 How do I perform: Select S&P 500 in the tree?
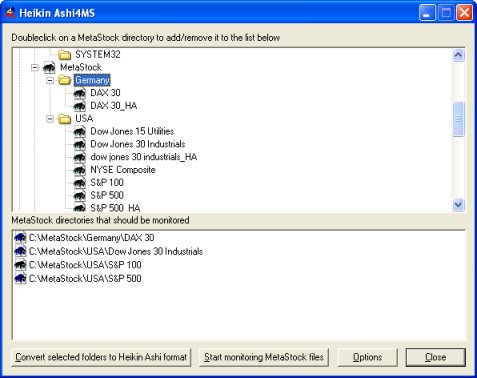click(107, 195)
